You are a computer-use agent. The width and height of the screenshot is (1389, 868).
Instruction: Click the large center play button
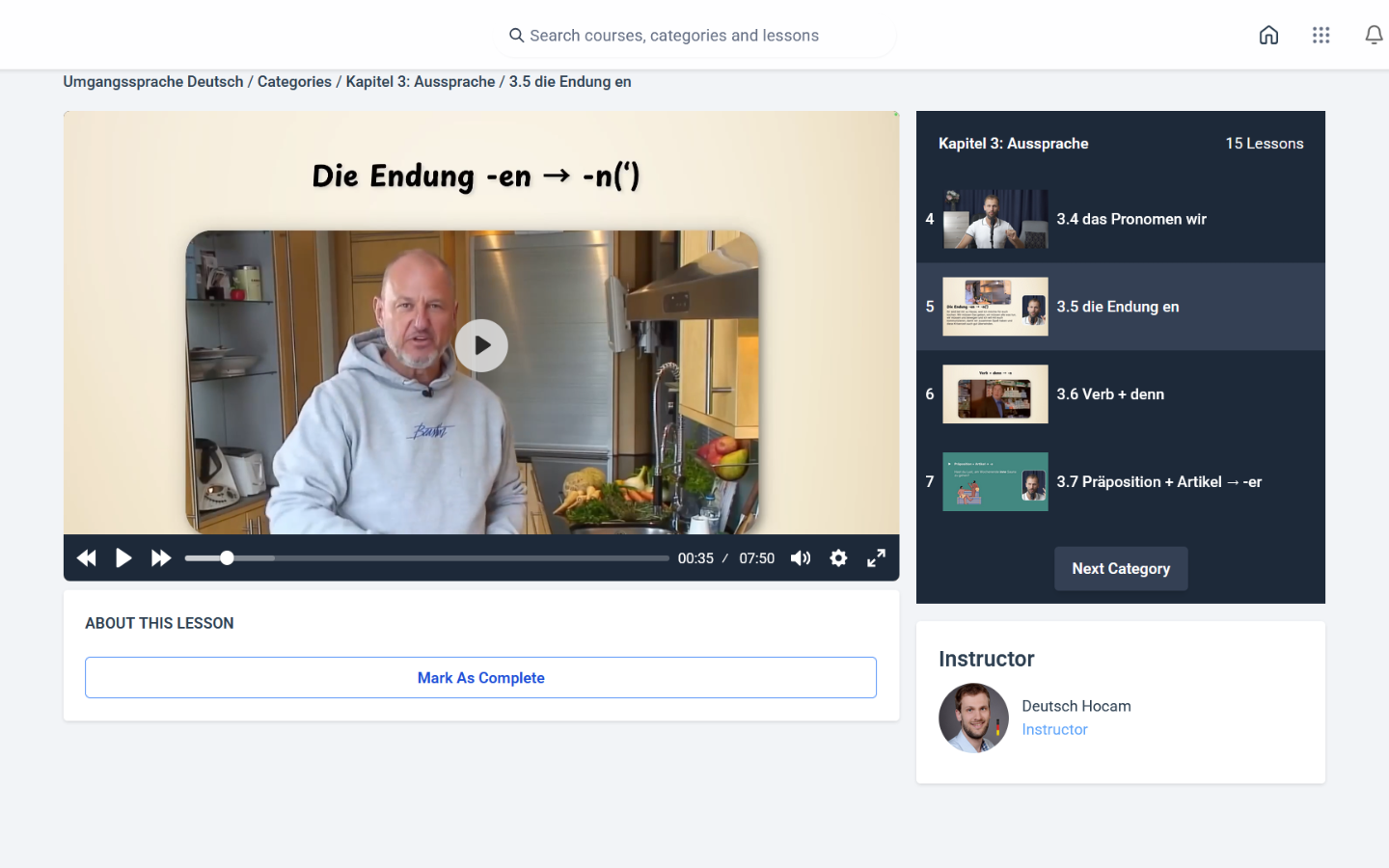(x=481, y=345)
